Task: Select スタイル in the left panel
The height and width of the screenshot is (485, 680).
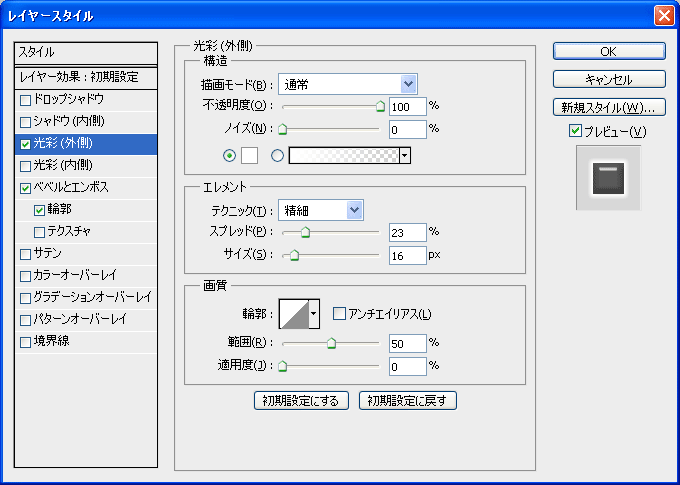Action: [x=87, y=52]
